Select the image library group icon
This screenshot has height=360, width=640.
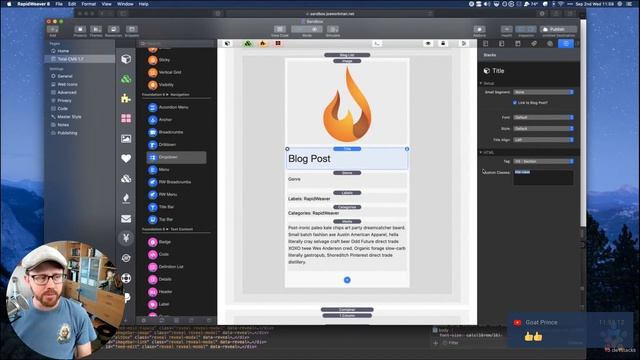tap(126, 139)
